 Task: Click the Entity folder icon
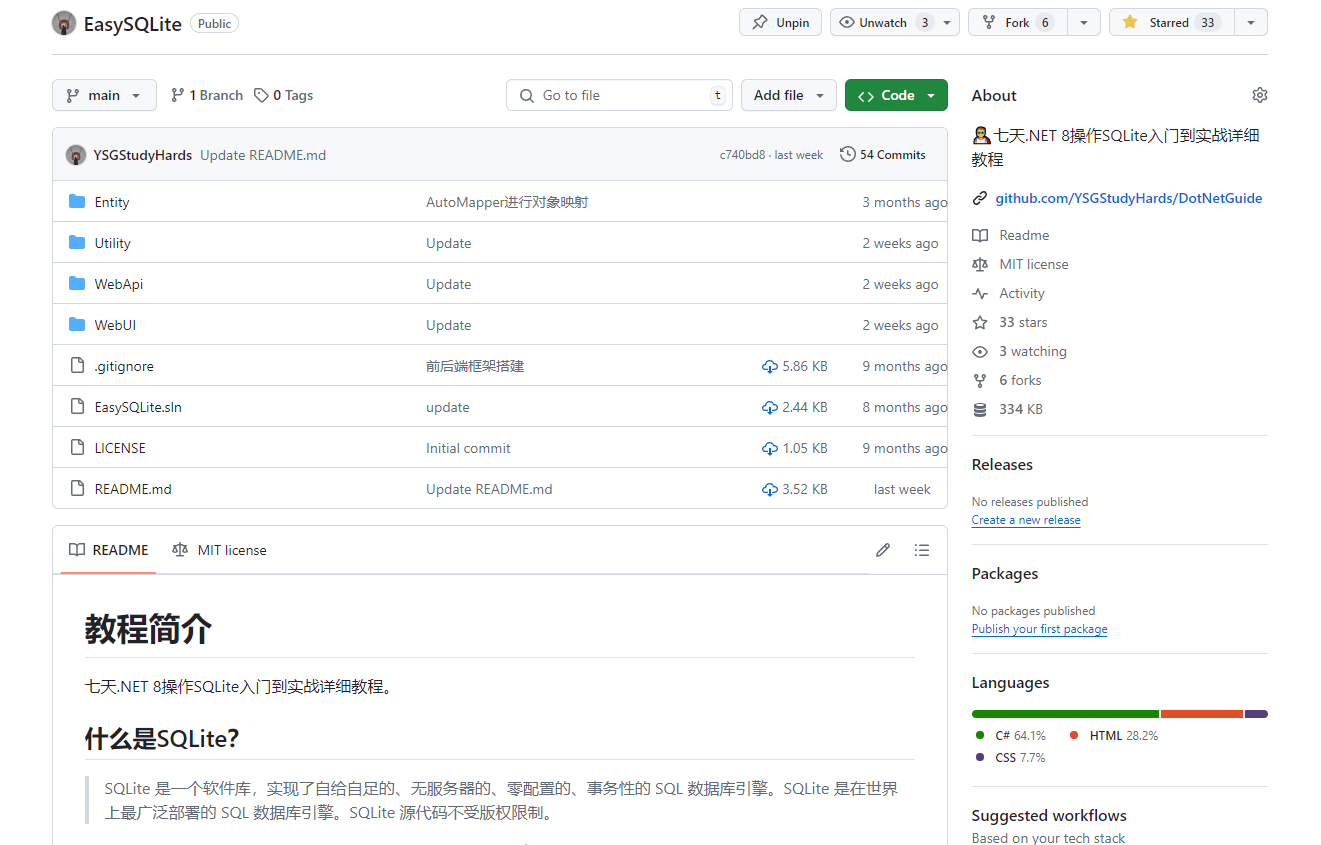(77, 201)
